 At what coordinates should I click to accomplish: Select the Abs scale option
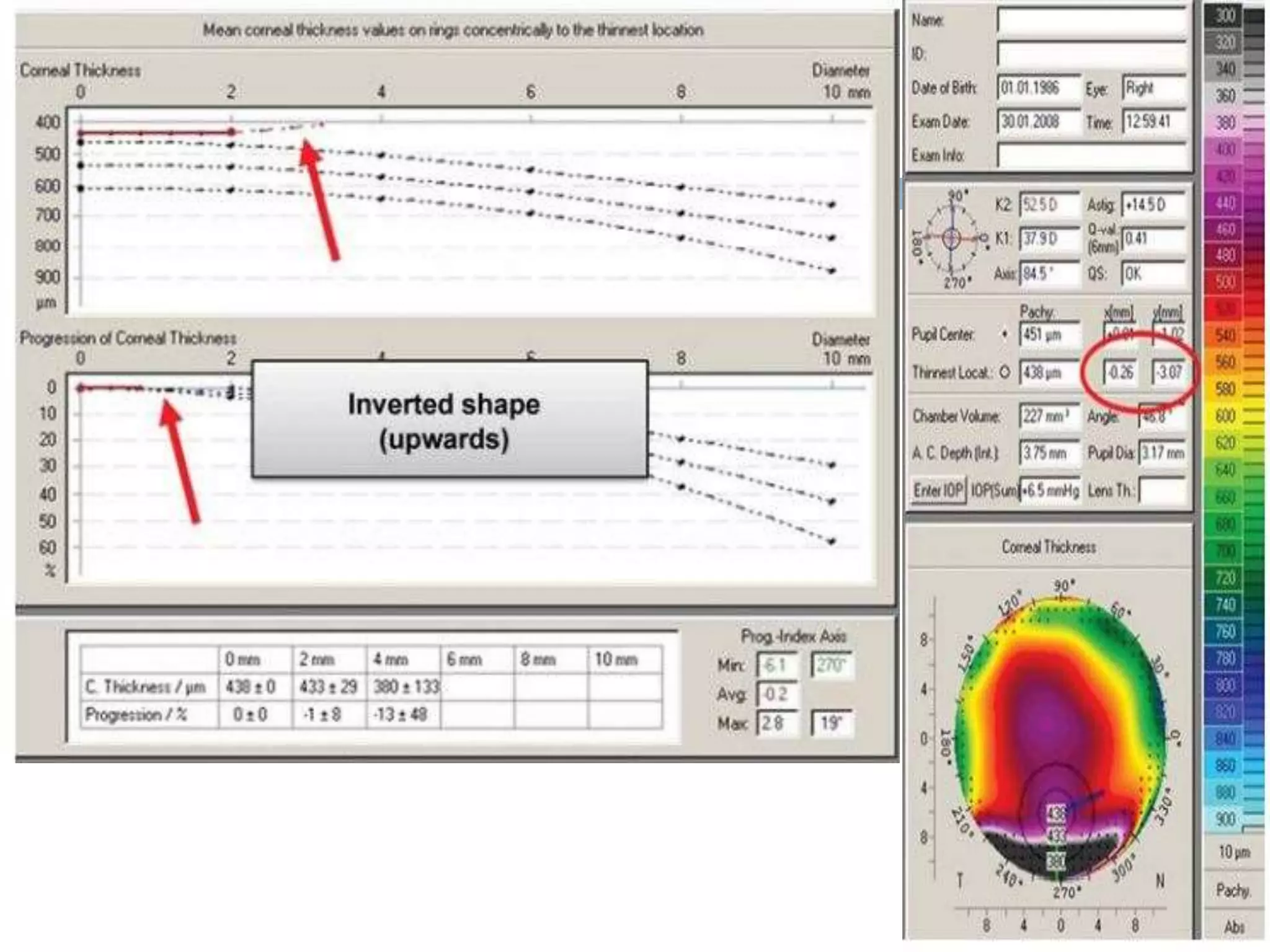tap(1233, 927)
